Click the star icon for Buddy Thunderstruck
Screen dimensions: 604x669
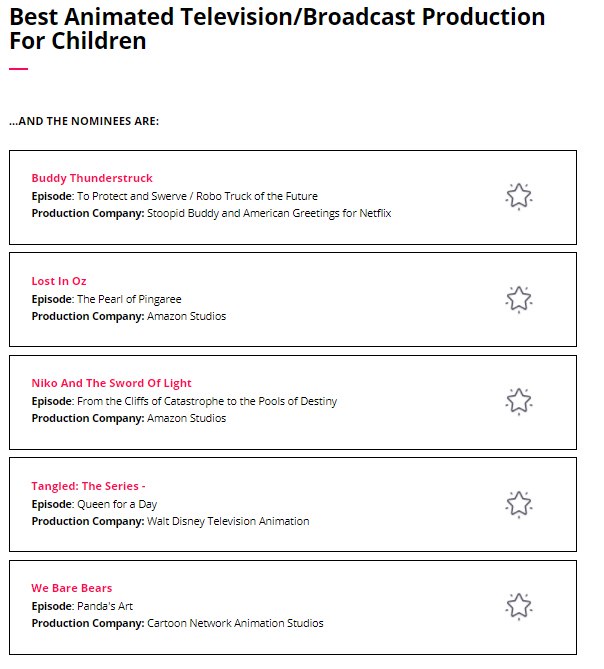pyautogui.click(x=518, y=196)
